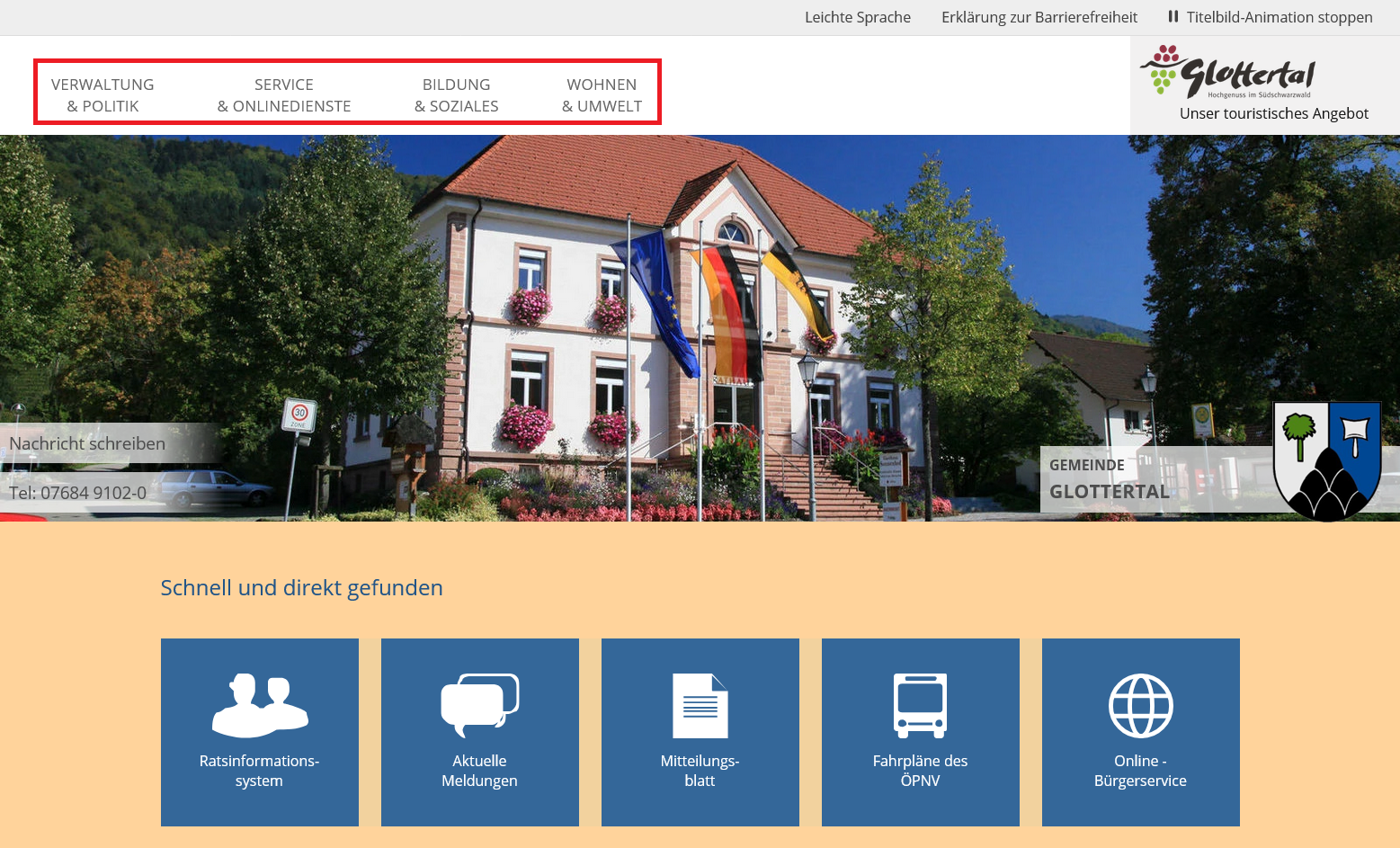Open the Leichte Sprache page
This screenshot has width=1400, height=848.
[857, 17]
